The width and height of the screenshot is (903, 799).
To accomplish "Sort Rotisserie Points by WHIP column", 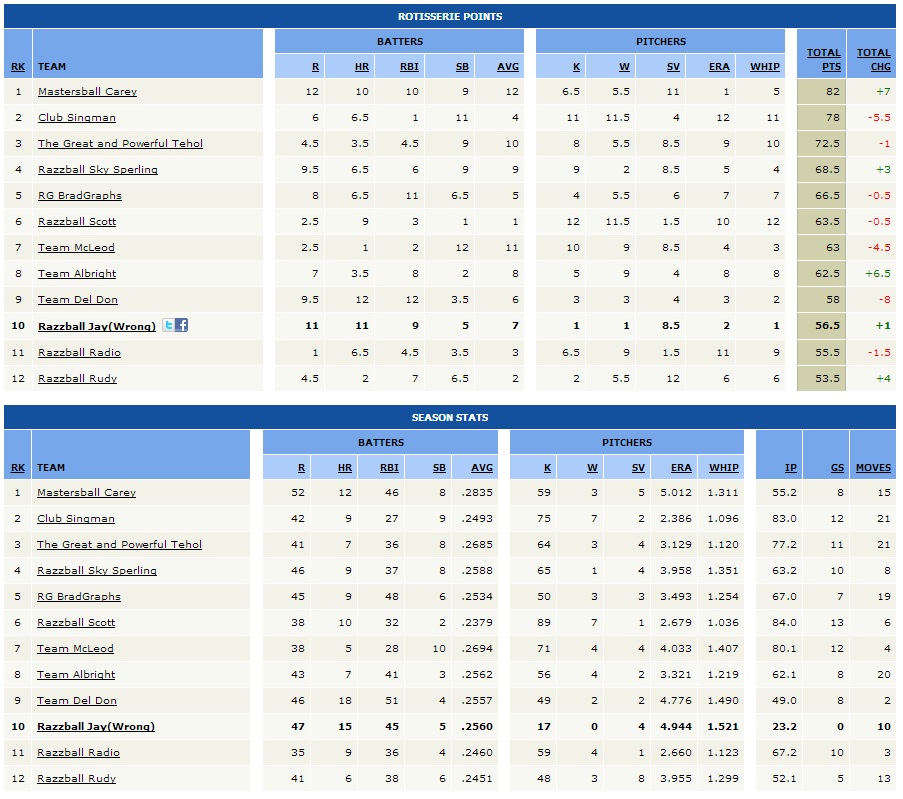I will click(765, 67).
